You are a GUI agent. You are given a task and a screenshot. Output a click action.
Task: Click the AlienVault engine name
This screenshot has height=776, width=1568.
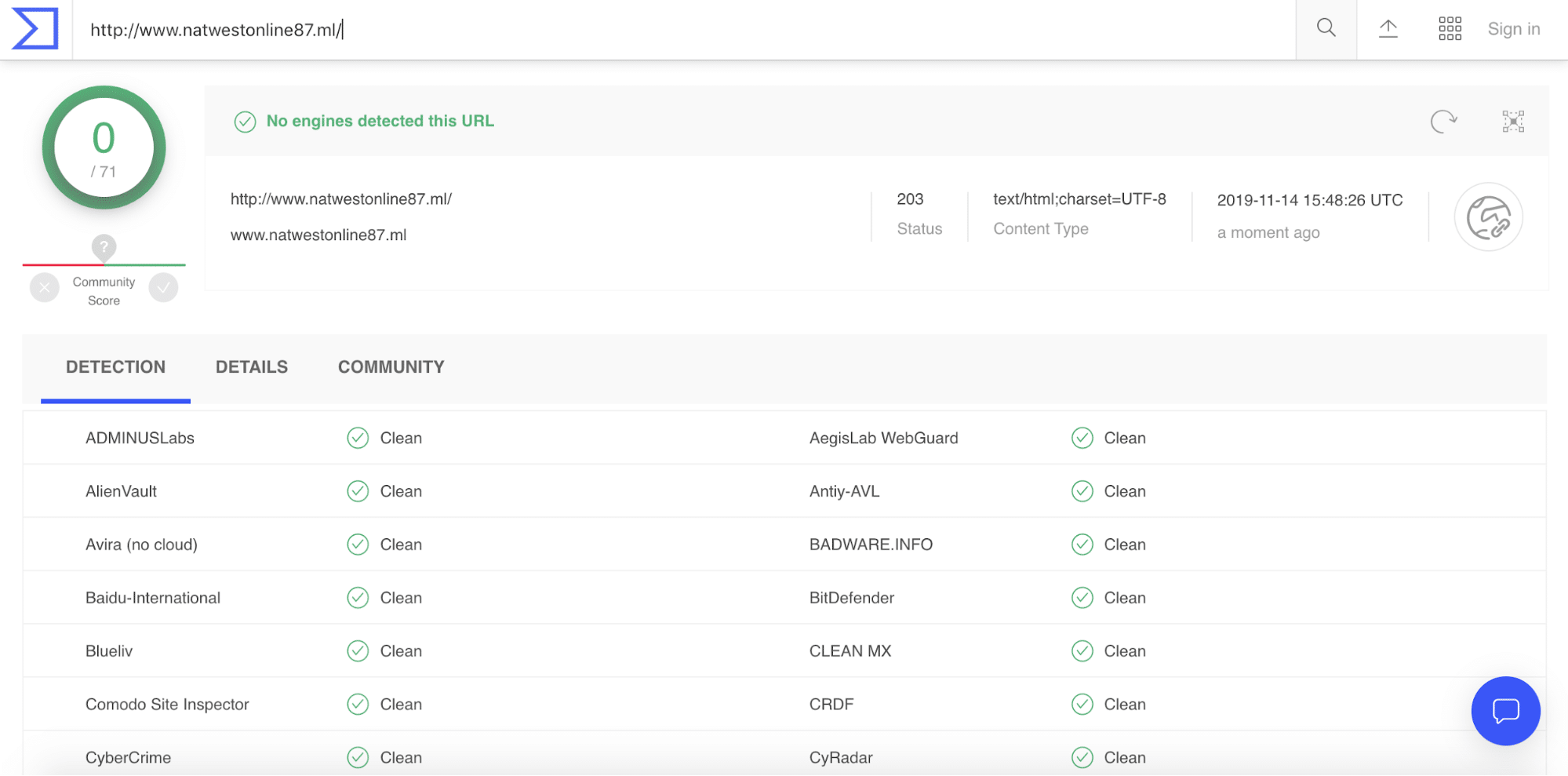pos(121,492)
